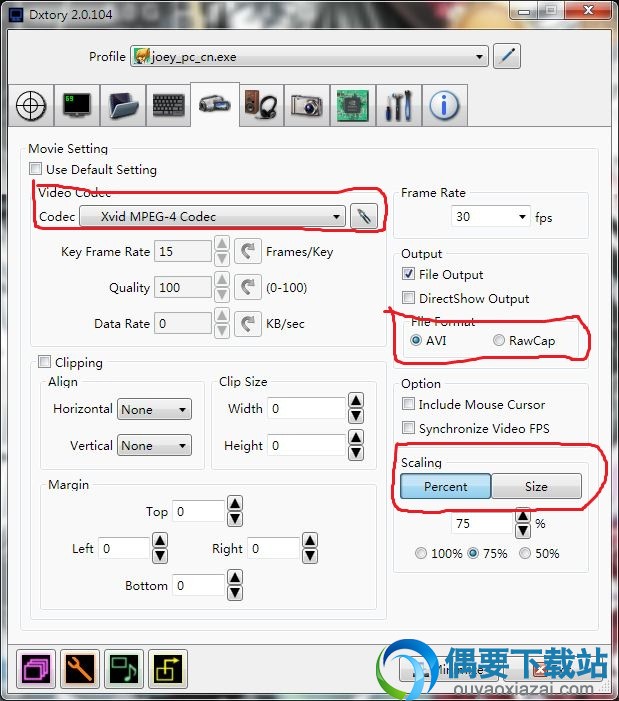The height and width of the screenshot is (701, 619).
Task: Click the green music-note icon at bottom
Action: (x=124, y=669)
